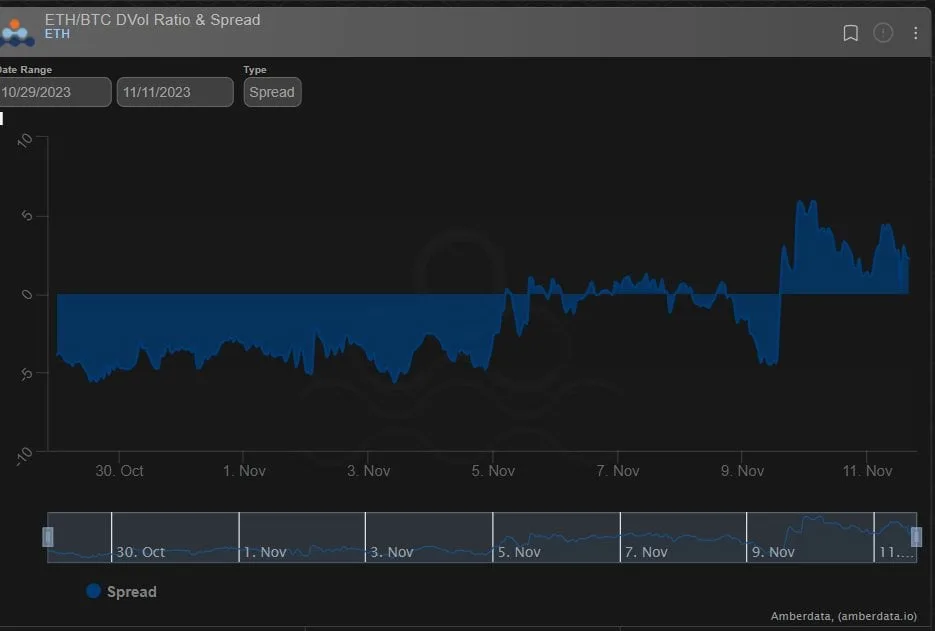Grab the left navigator range handle

[48, 537]
